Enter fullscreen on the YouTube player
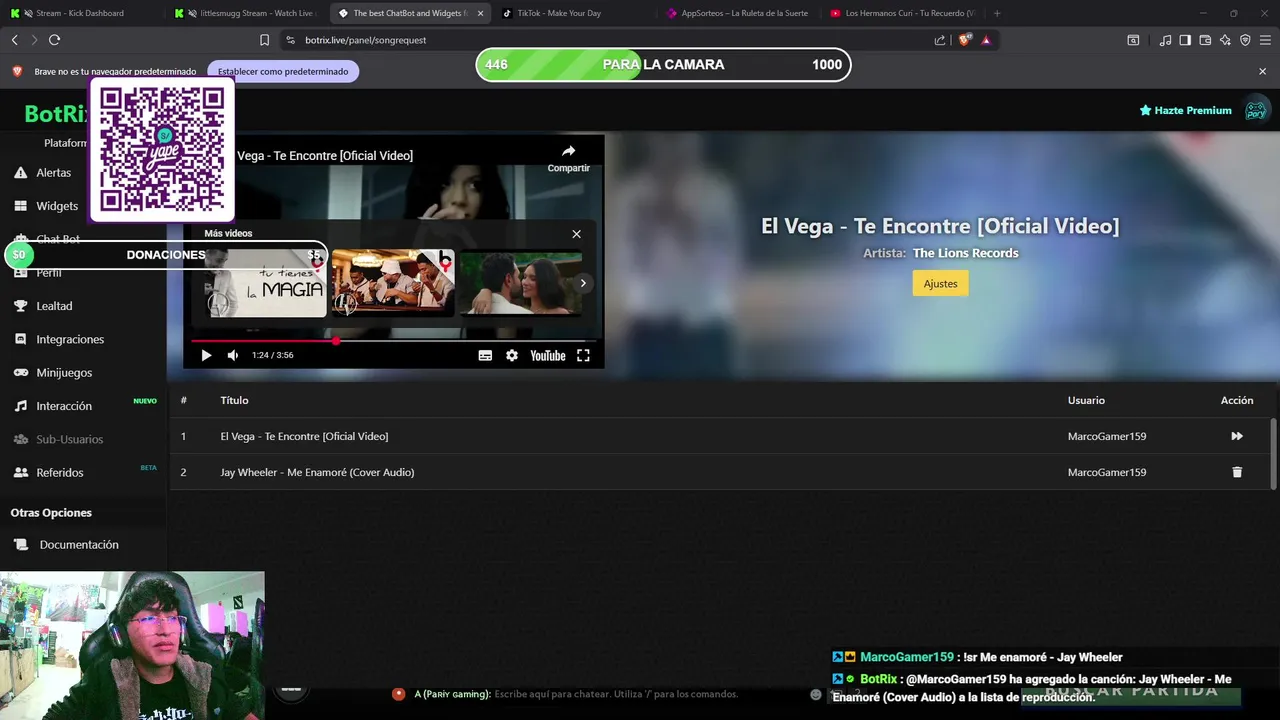 pos(583,355)
